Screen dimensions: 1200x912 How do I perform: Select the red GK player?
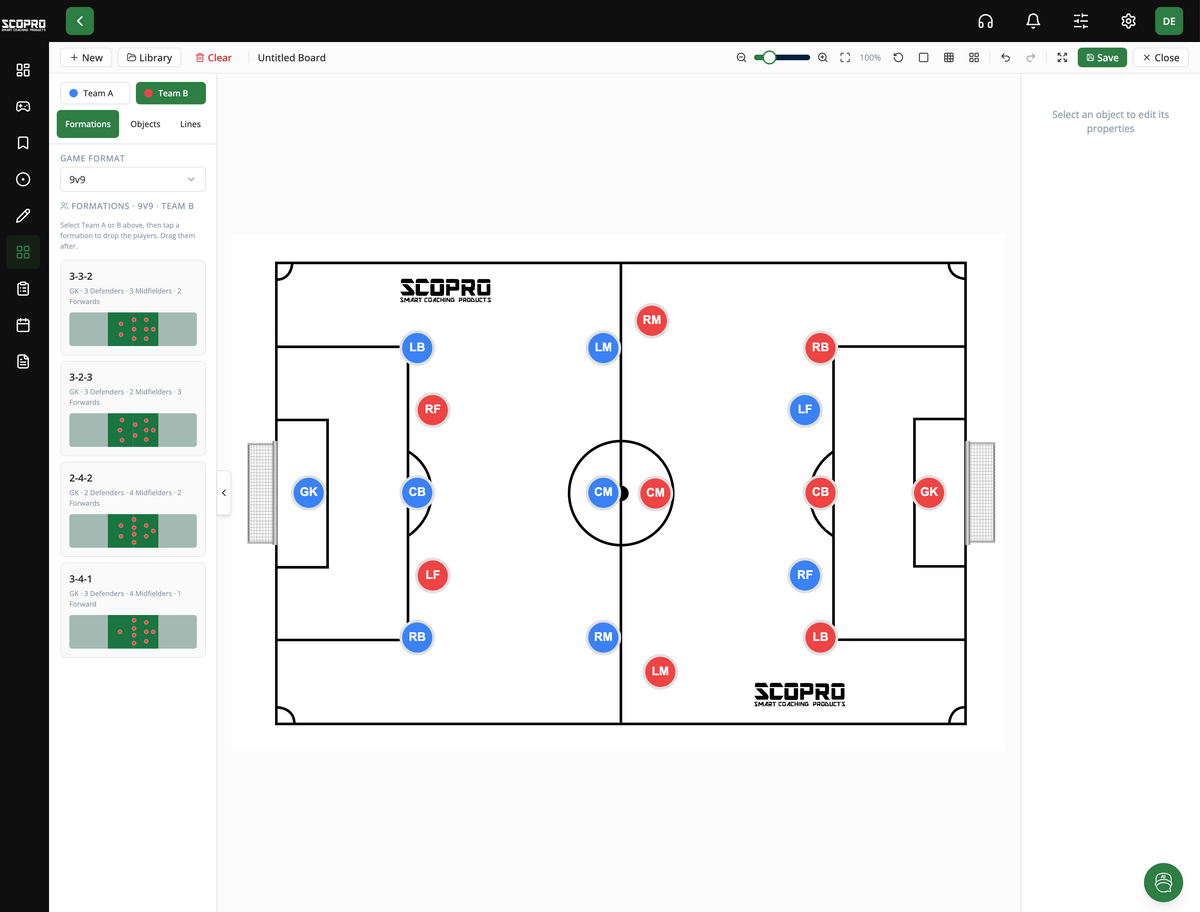tap(929, 492)
